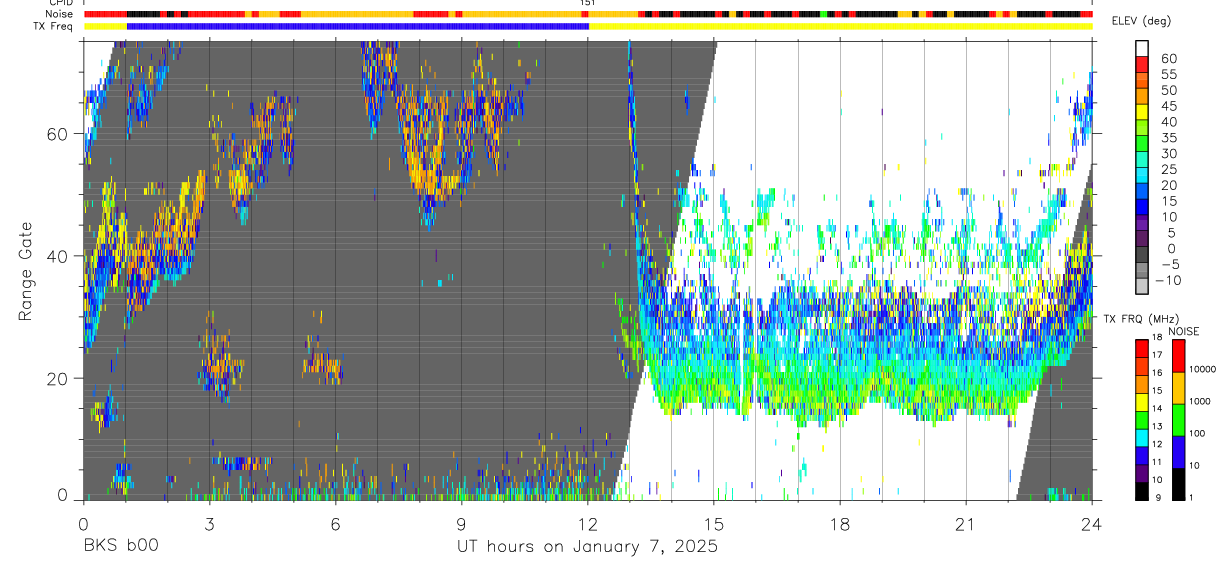Image resolution: width=1228 pixels, height=567 pixels.
Task: Click ELEV legend value '25'
Action: point(1169,169)
